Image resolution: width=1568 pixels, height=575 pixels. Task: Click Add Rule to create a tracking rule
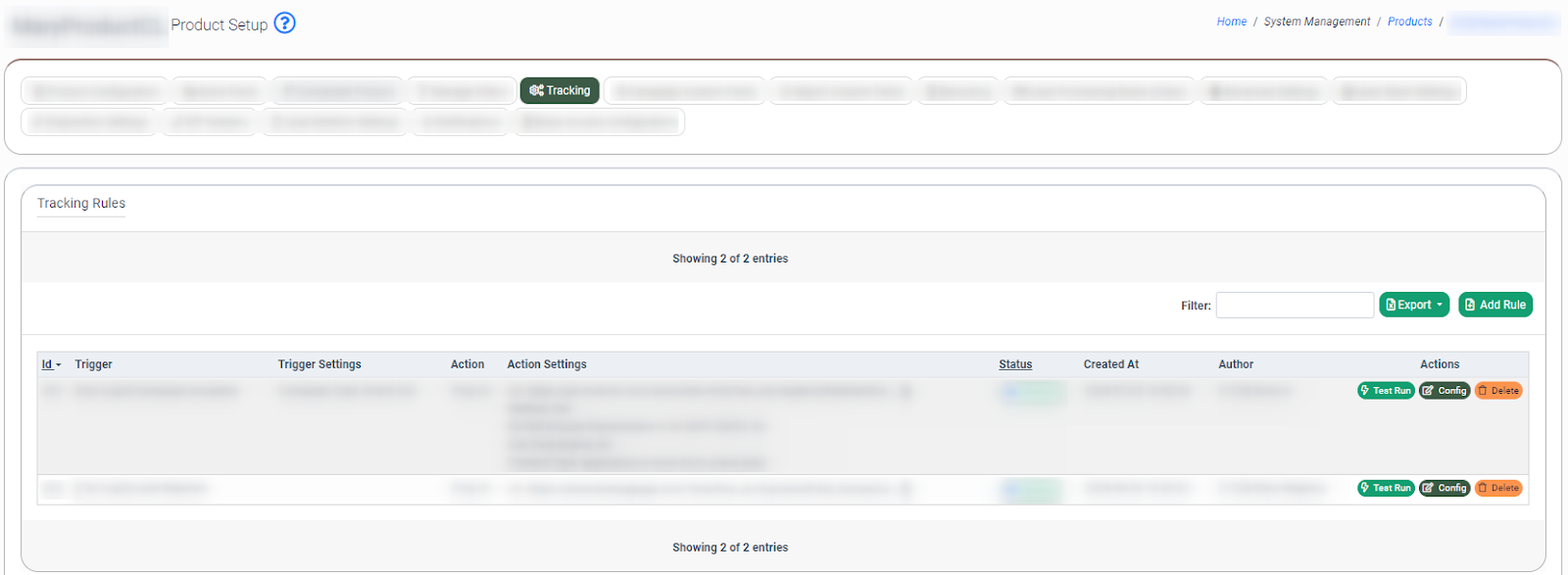[1495, 305]
